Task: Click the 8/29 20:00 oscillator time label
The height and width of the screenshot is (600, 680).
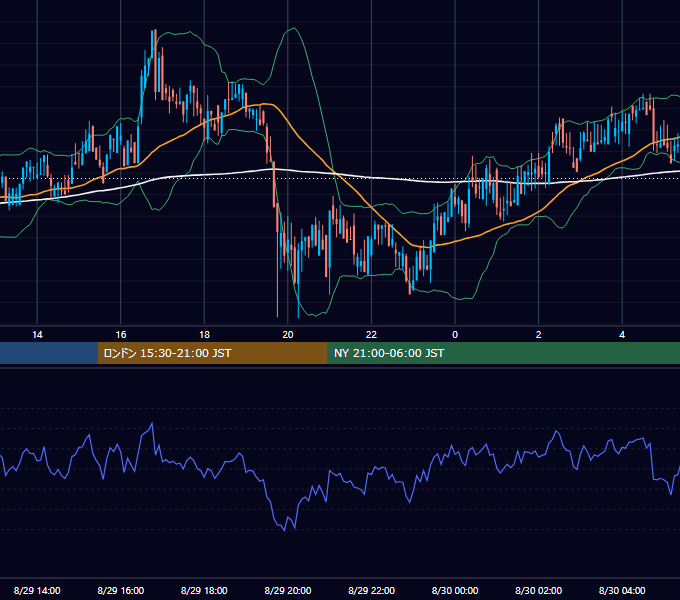Action: [x=288, y=590]
